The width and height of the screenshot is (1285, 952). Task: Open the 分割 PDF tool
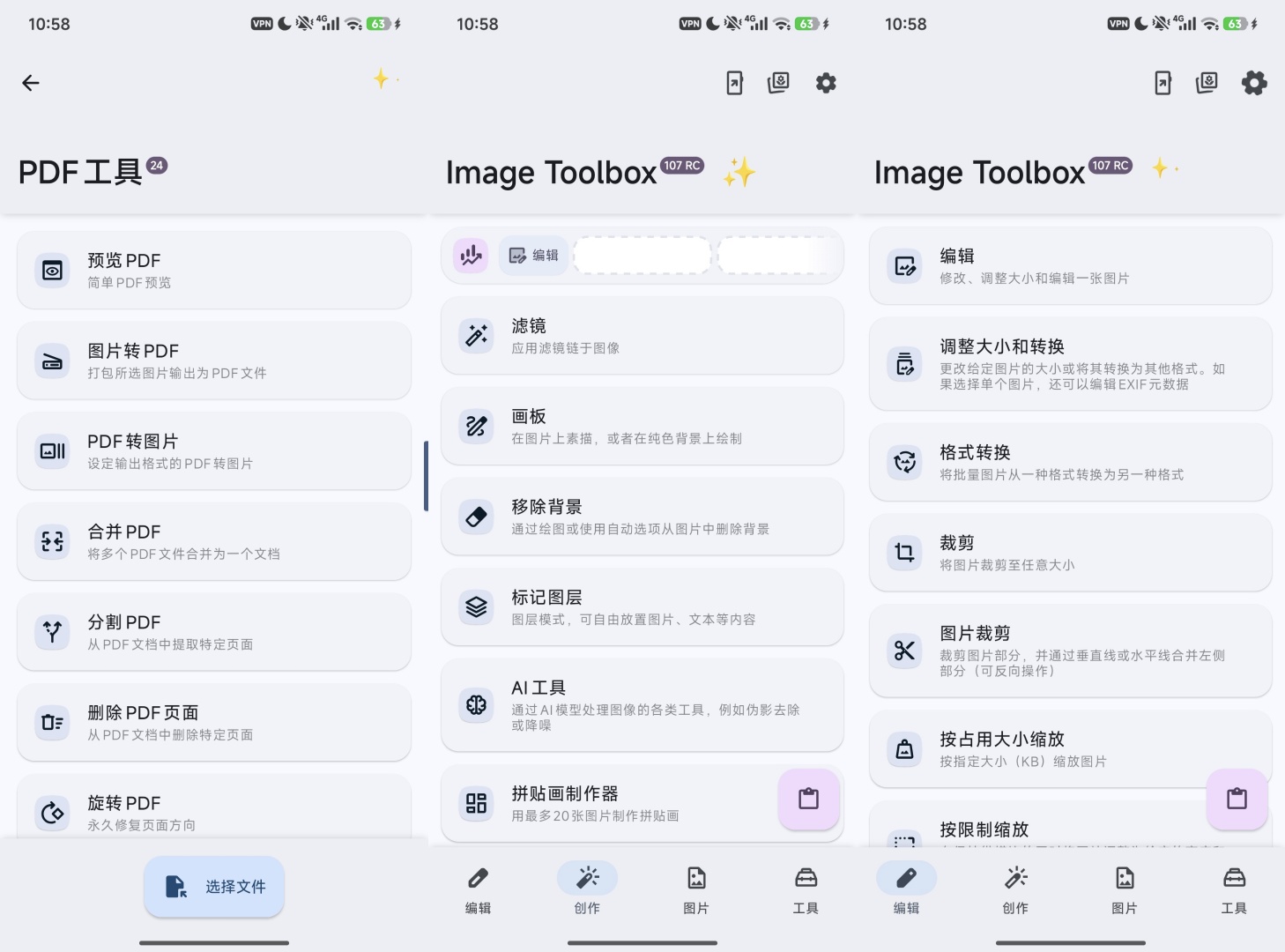(x=214, y=632)
